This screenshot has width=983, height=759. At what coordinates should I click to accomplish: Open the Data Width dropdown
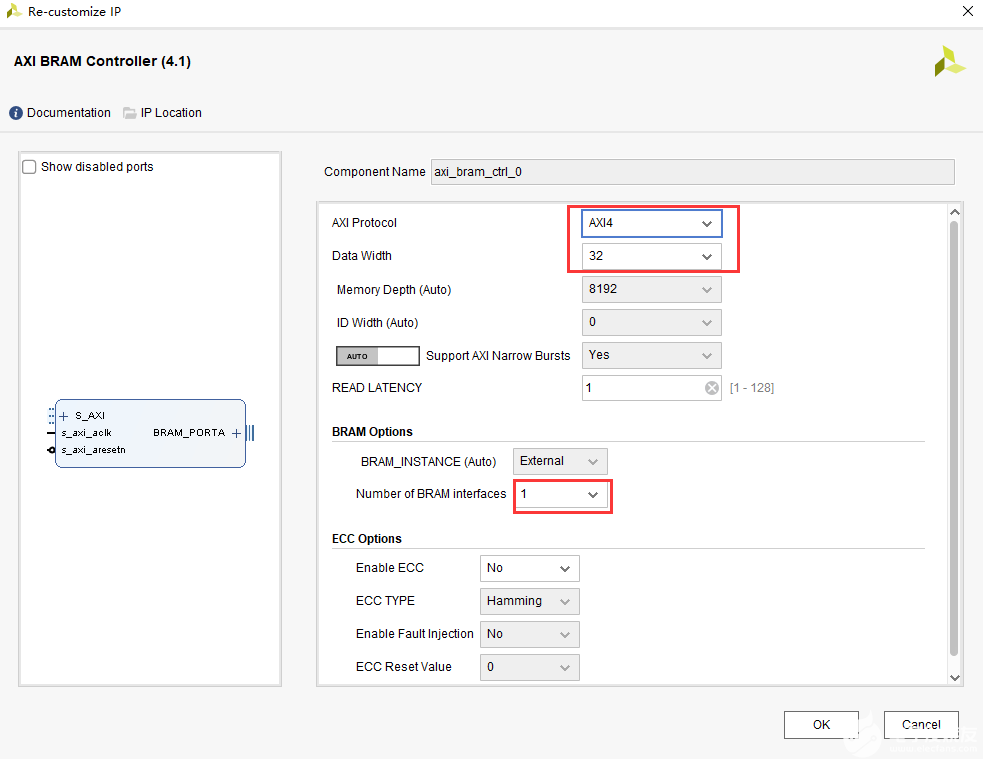(651, 256)
